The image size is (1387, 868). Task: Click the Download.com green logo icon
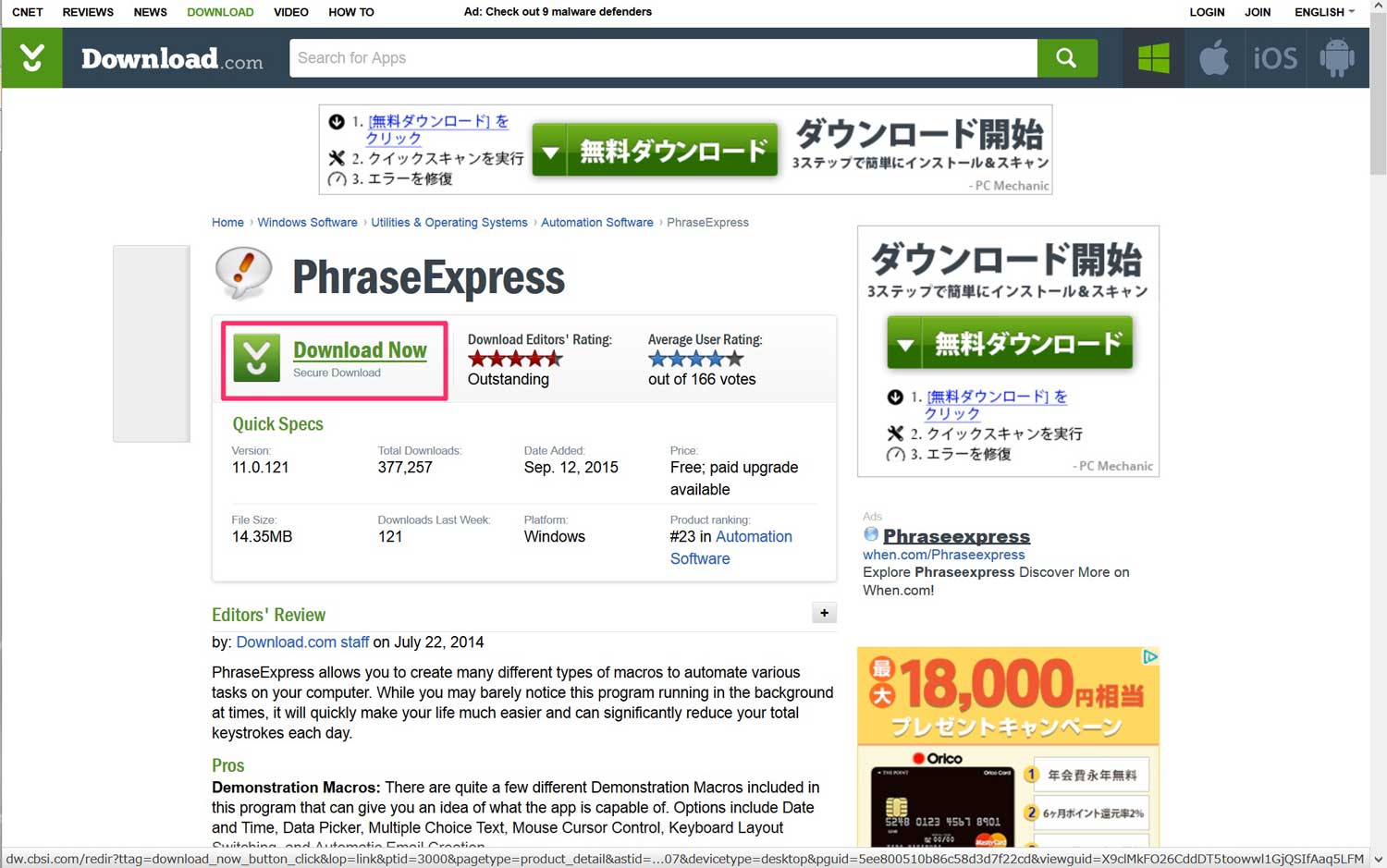coord(31,58)
